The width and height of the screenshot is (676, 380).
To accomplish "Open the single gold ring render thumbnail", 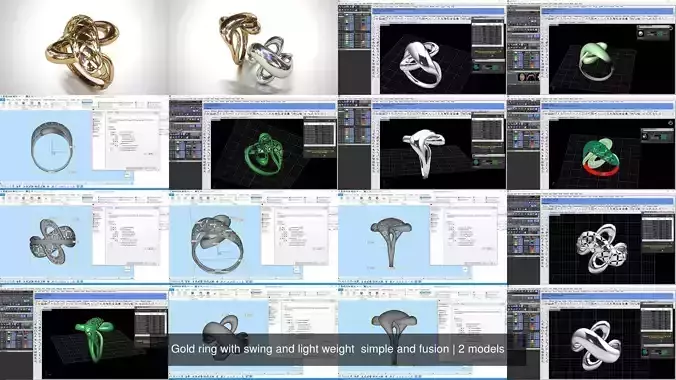I will [x=84, y=47].
